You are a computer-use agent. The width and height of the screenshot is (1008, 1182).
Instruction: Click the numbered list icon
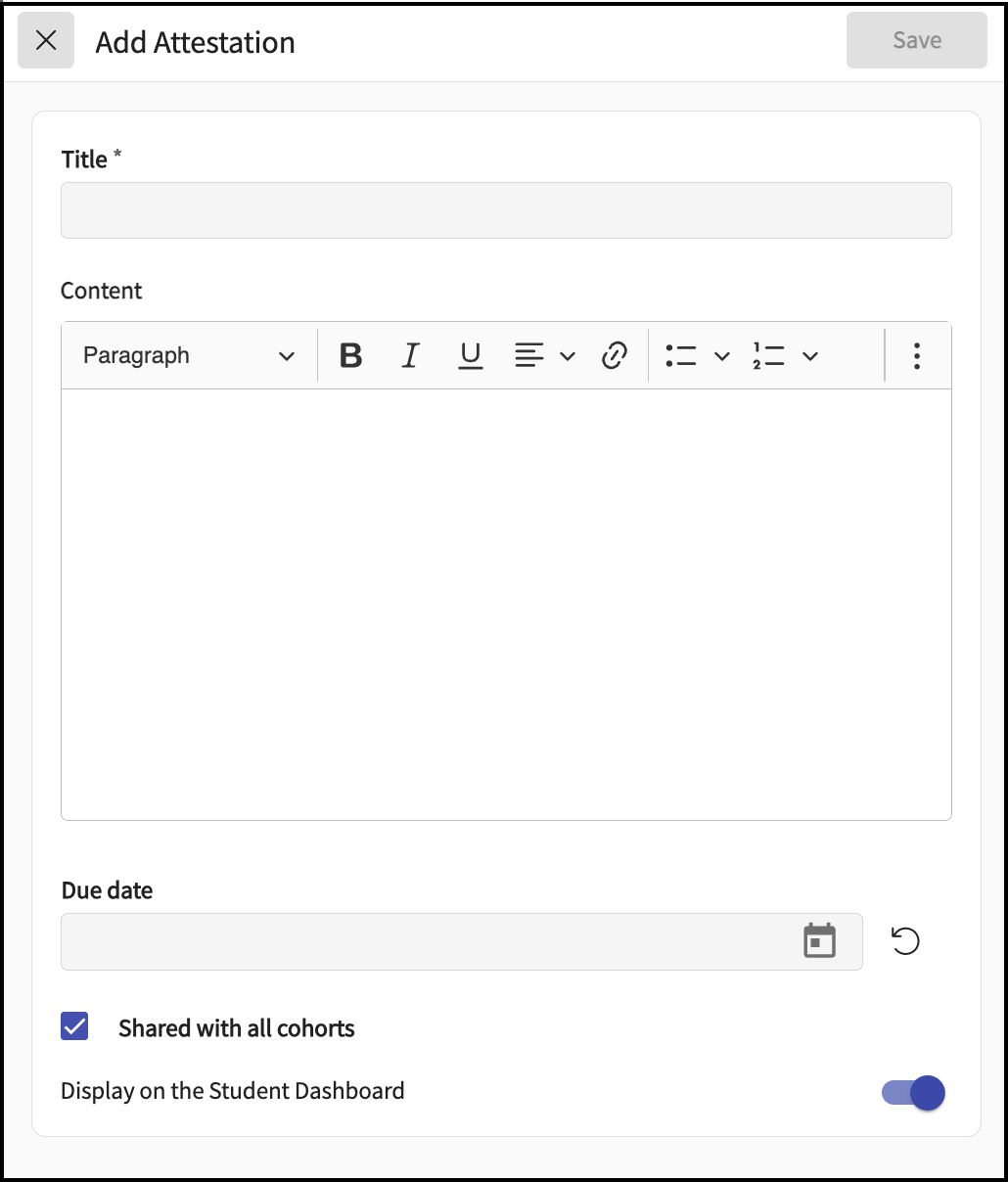pyautogui.click(x=768, y=355)
